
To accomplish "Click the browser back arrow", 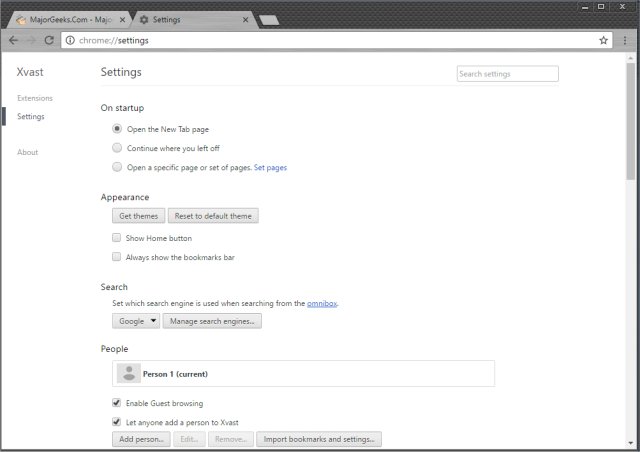I will coord(13,40).
